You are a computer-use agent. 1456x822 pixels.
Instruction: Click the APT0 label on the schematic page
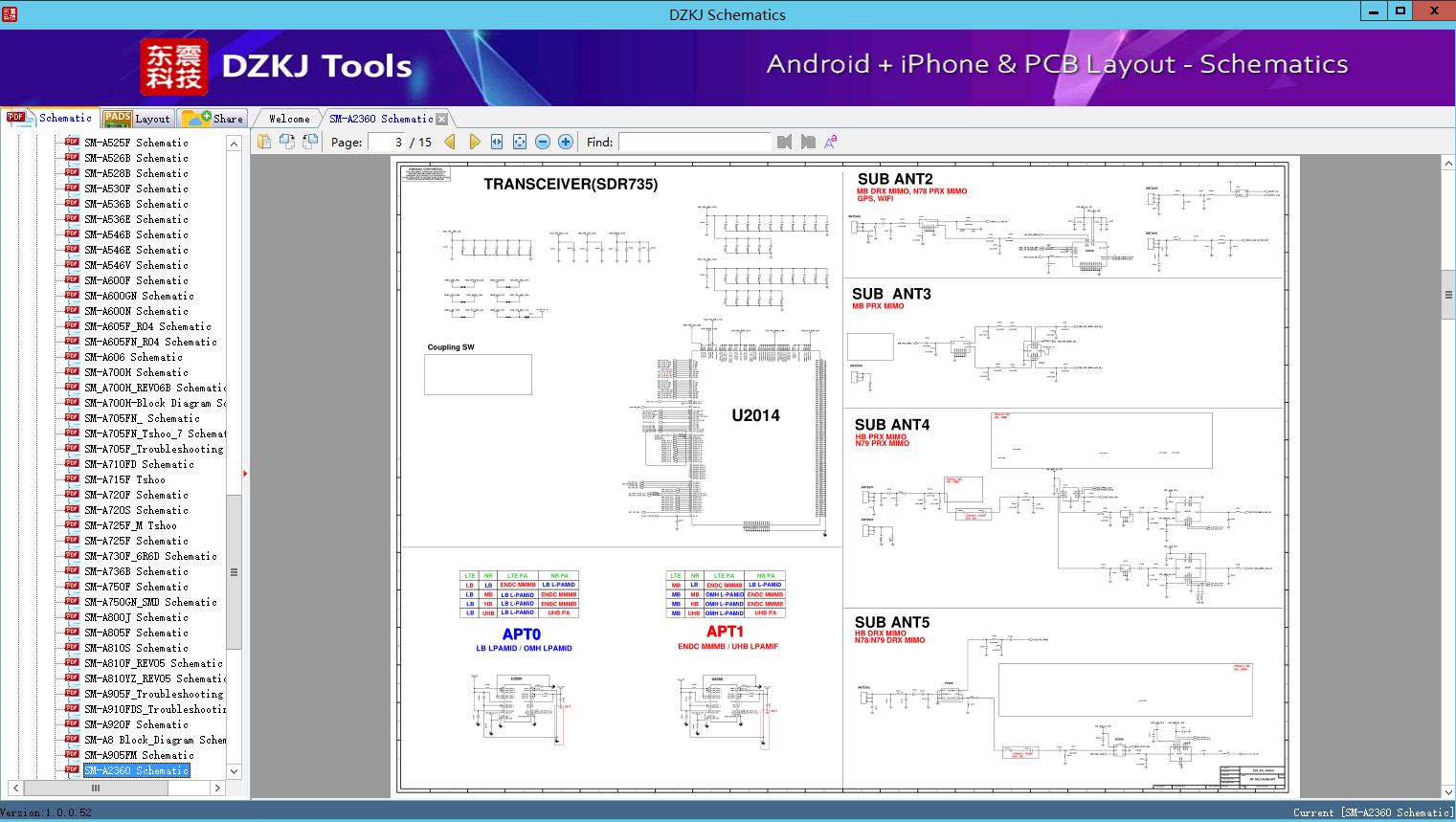[x=522, y=633]
